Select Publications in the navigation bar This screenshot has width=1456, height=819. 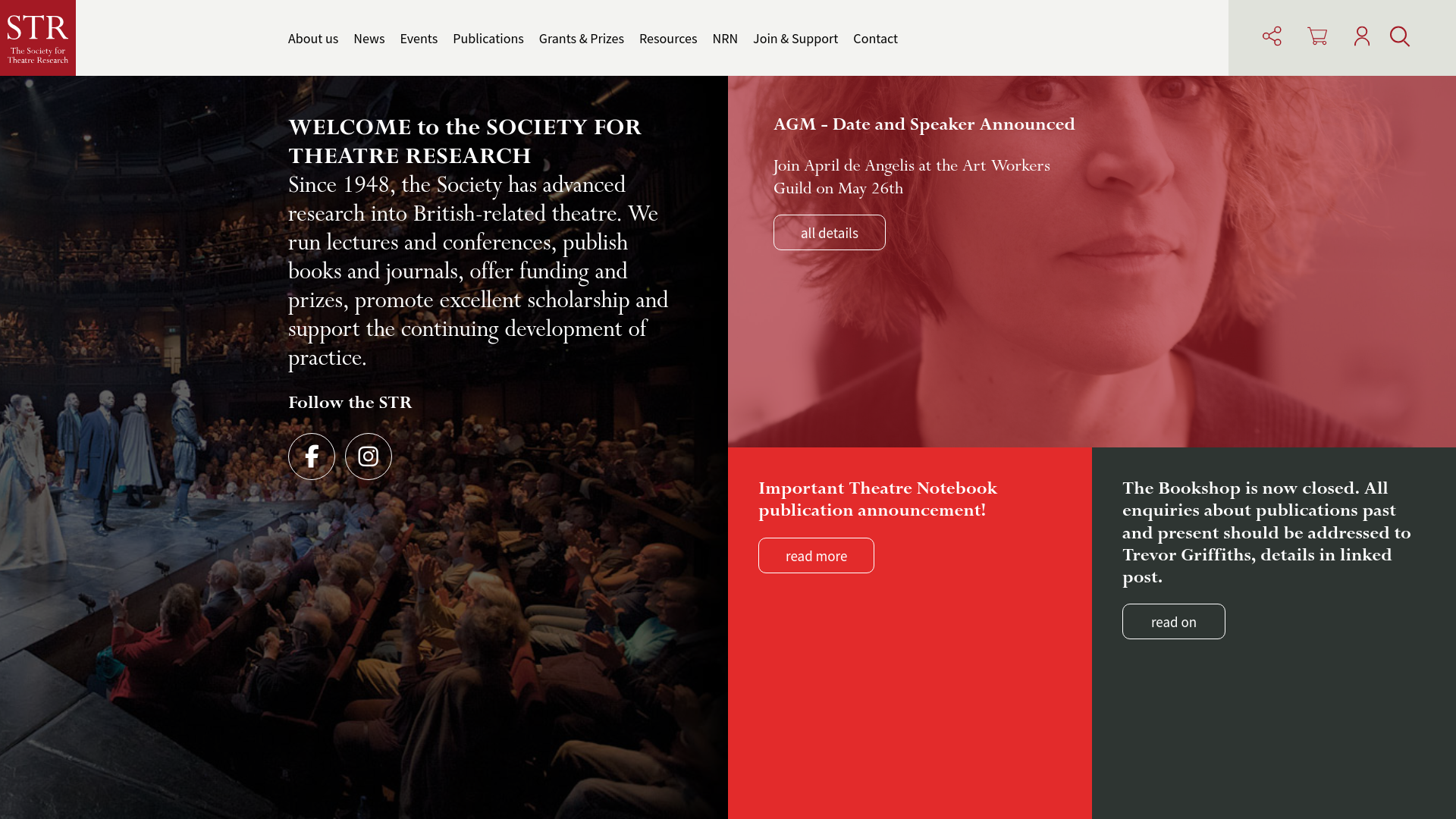tap(488, 39)
